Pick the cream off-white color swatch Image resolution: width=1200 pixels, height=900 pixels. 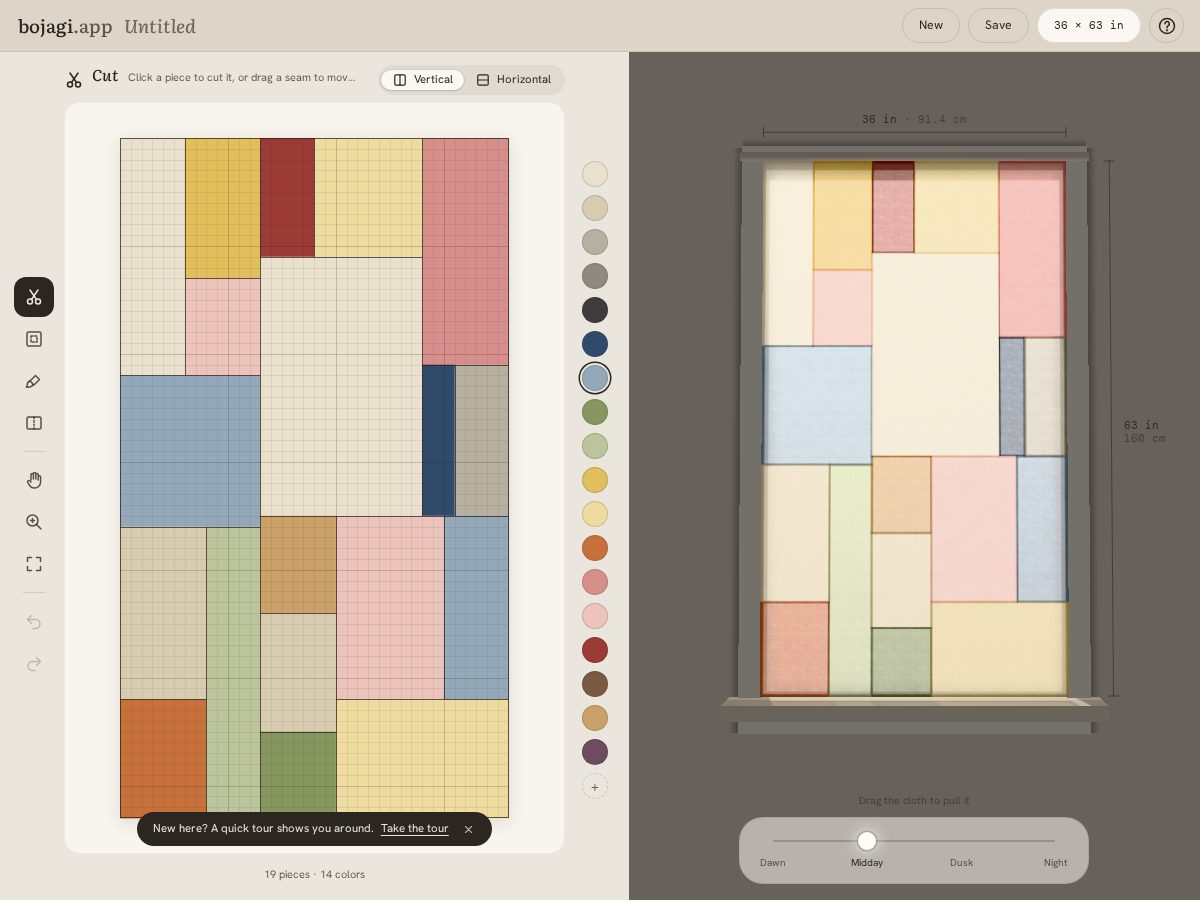[x=595, y=174]
